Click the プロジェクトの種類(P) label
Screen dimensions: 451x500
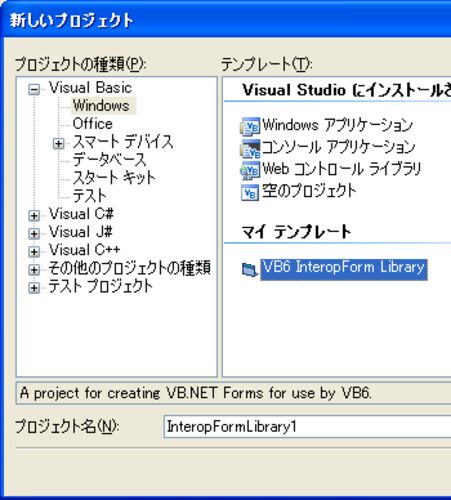coord(80,64)
